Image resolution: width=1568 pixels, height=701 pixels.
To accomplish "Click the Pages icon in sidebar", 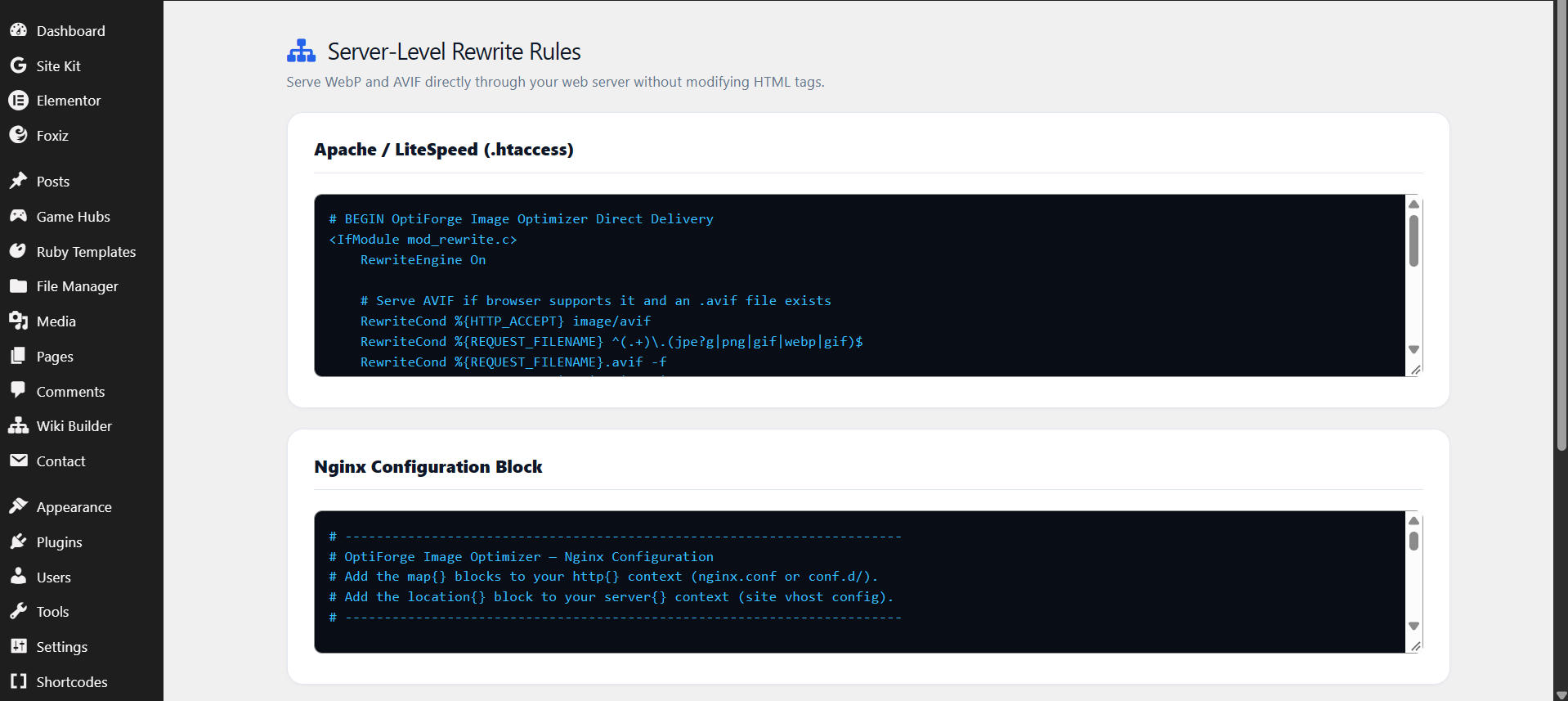I will tap(18, 356).
